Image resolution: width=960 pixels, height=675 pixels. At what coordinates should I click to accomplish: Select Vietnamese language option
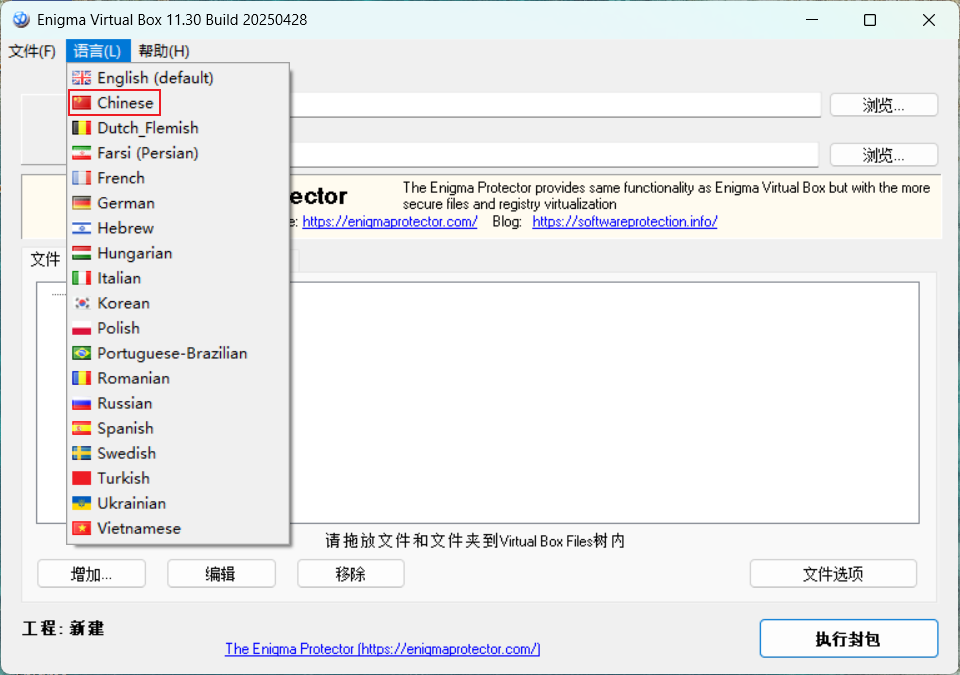pyautogui.click(x=178, y=528)
